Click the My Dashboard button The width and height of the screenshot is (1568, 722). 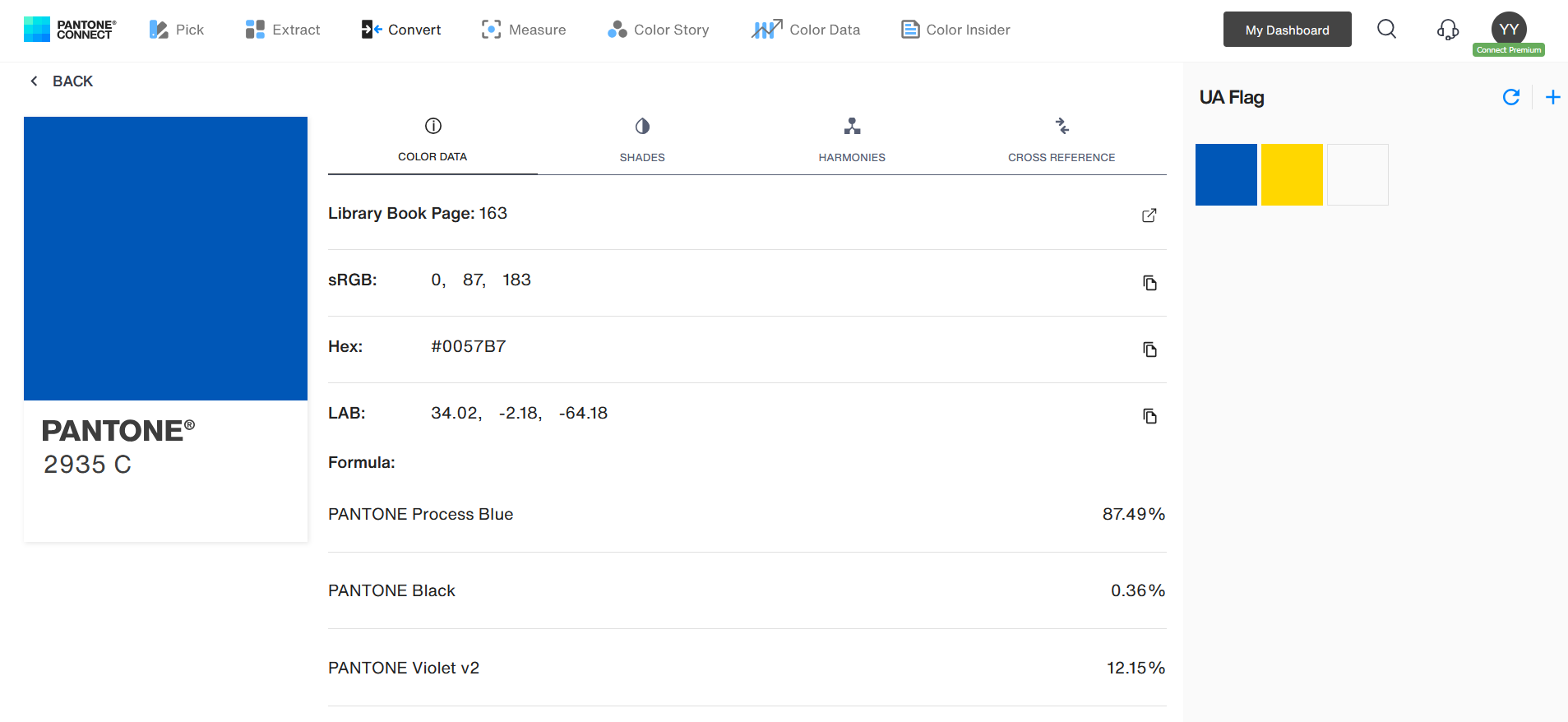pyautogui.click(x=1288, y=30)
